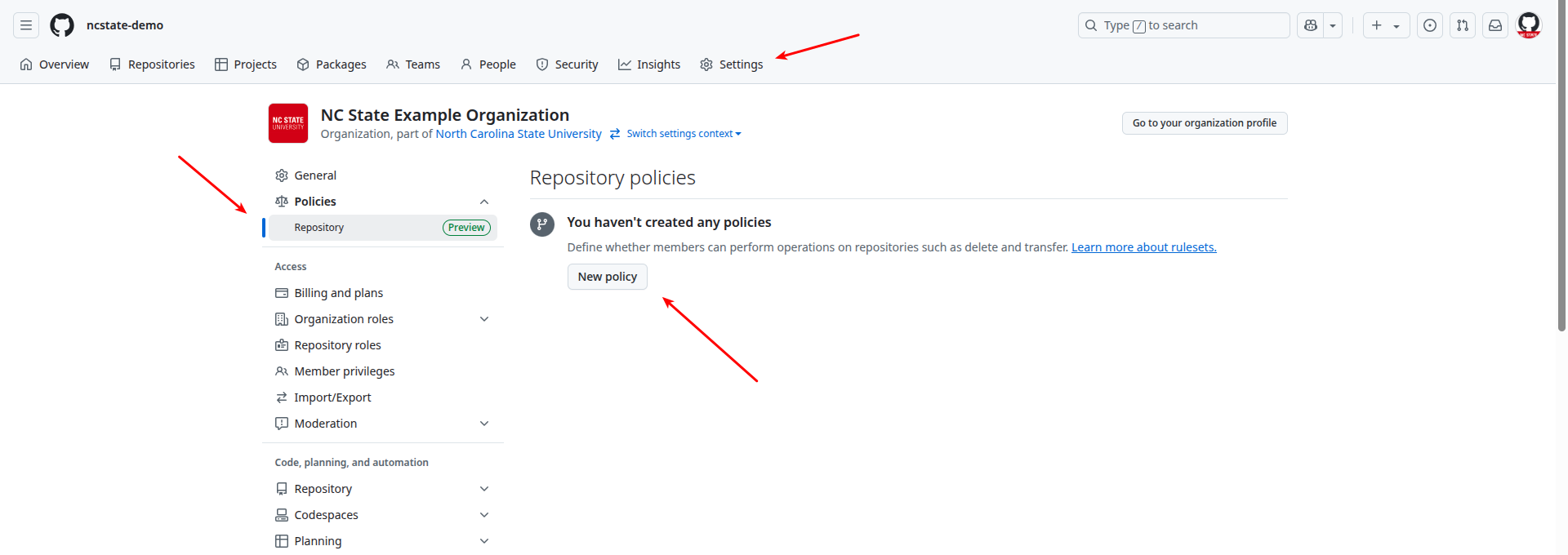The image size is (1568, 555).
Task: Open the create new plus dropdown
Action: click(1386, 25)
